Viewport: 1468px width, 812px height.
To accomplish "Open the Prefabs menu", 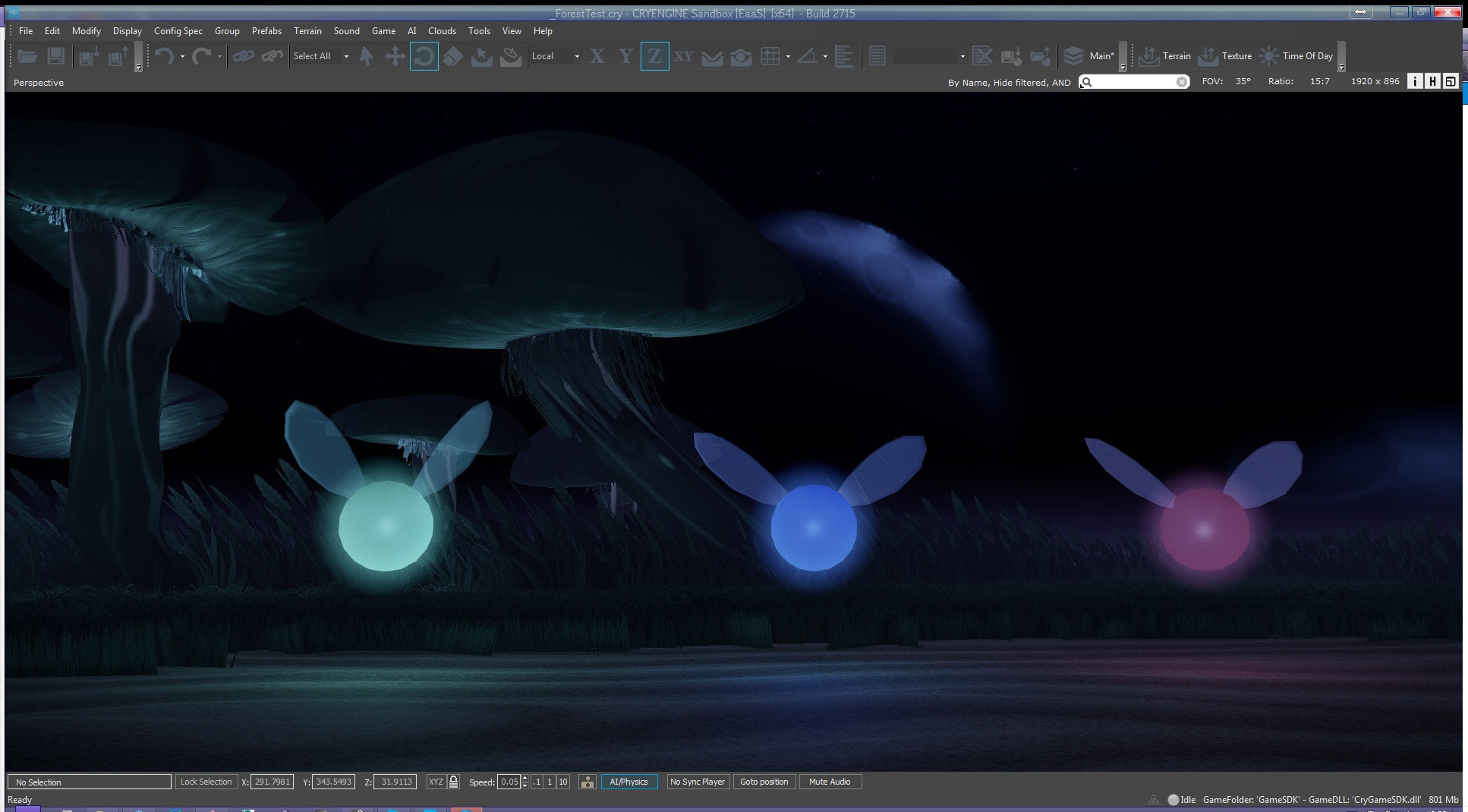I will tap(266, 31).
